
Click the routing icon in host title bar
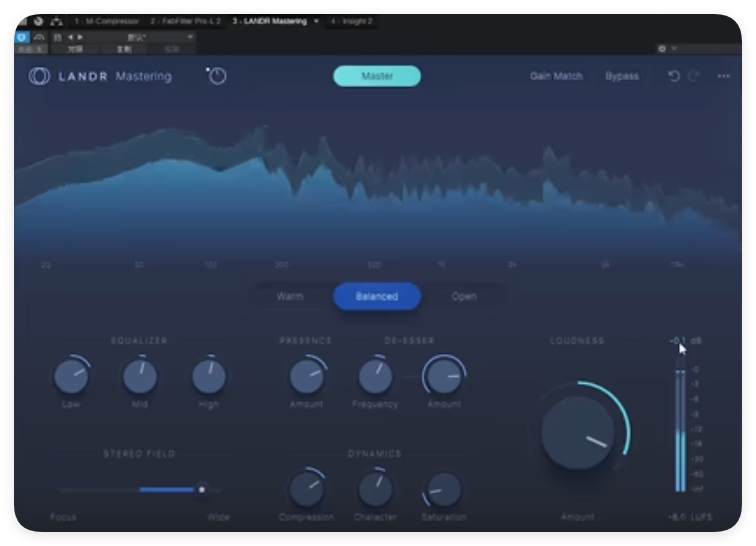tap(56, 21)
